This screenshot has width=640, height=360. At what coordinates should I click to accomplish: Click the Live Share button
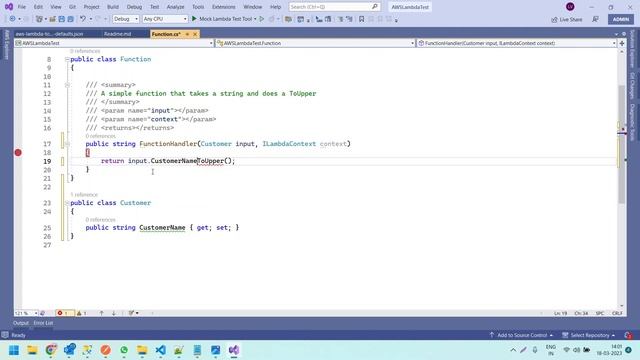coord(567,19)
